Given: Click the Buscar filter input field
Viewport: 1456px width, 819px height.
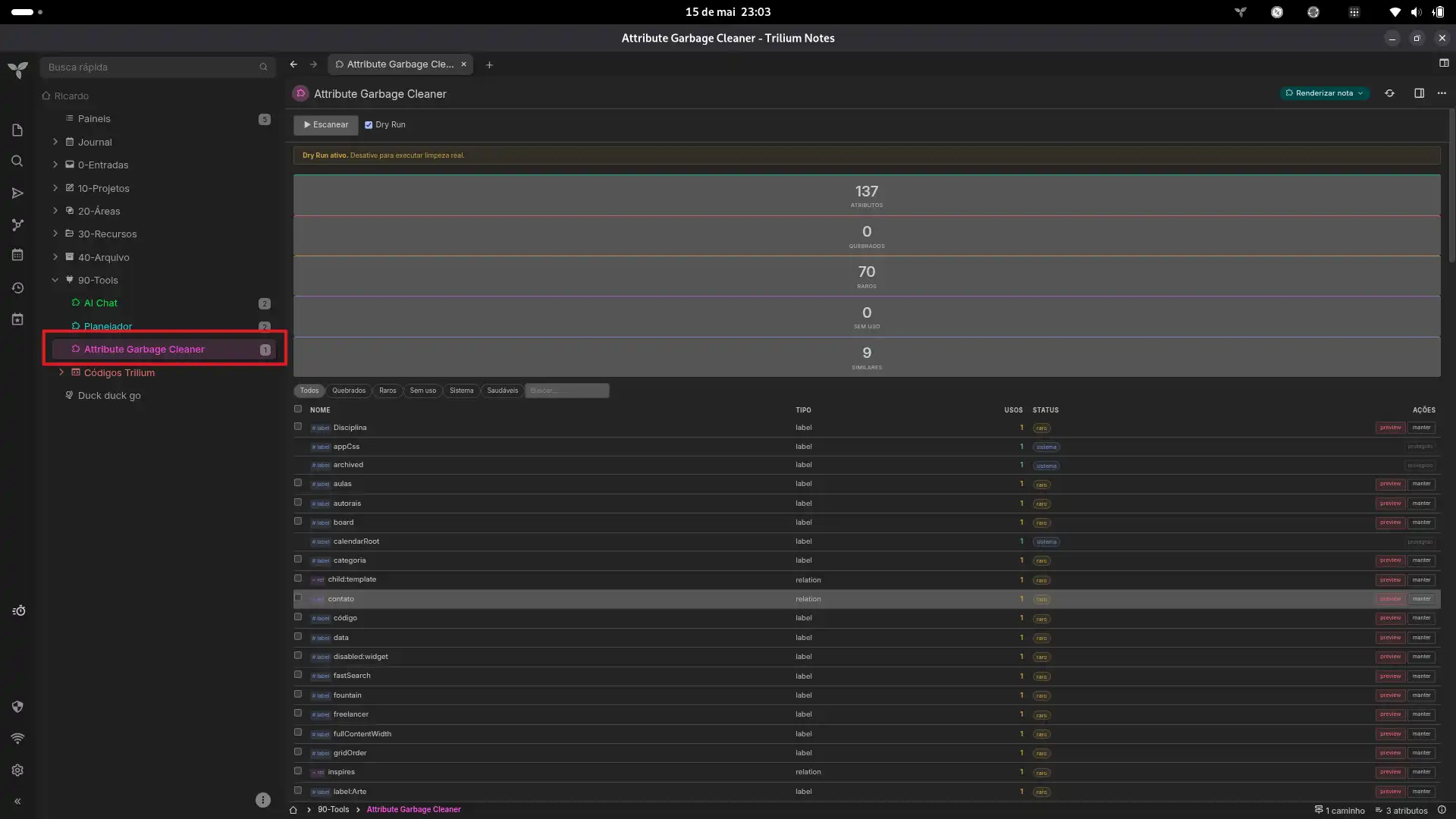Looking at the screenshot, I should pos(566,391).
